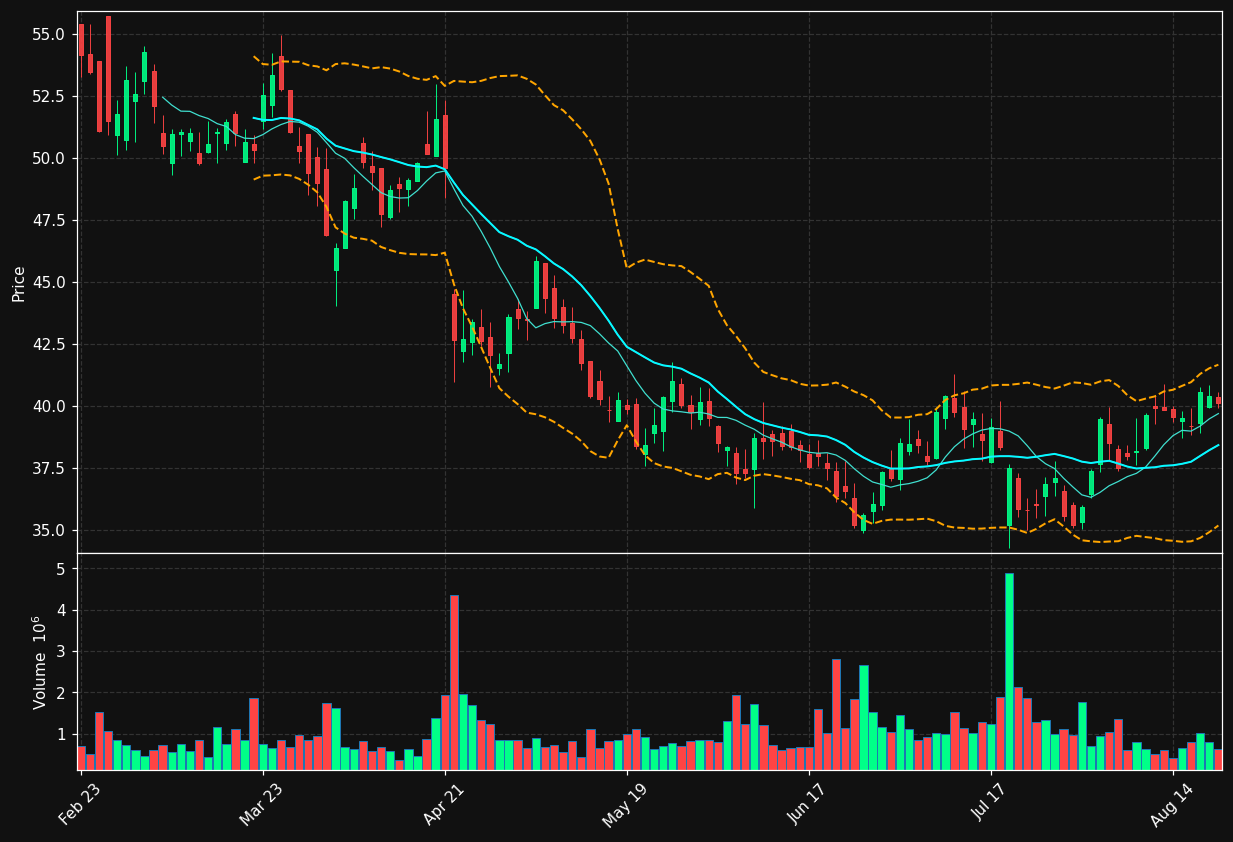Click the 50.0 price tick label
Image resolution: width=1233 pixels, height=842 pixels.
(49, 158)
